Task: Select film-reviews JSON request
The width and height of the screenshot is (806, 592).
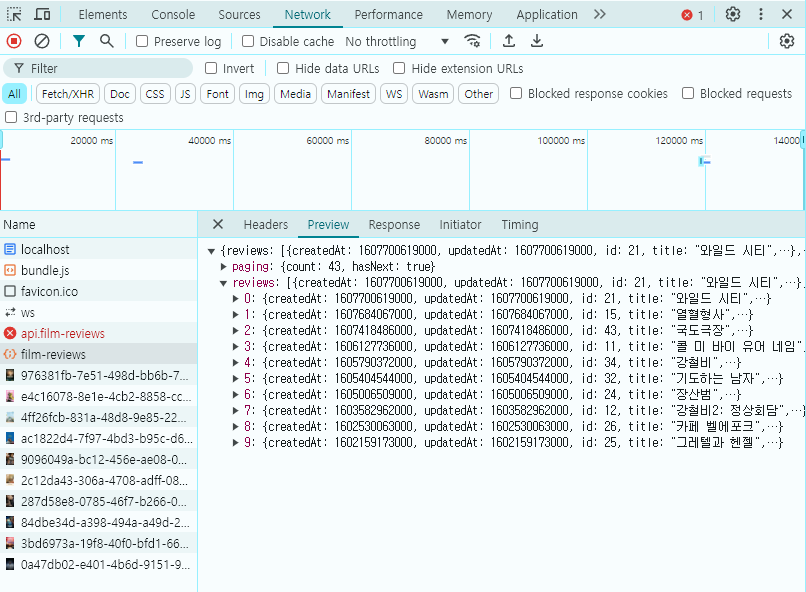Action: pos(98,355)
